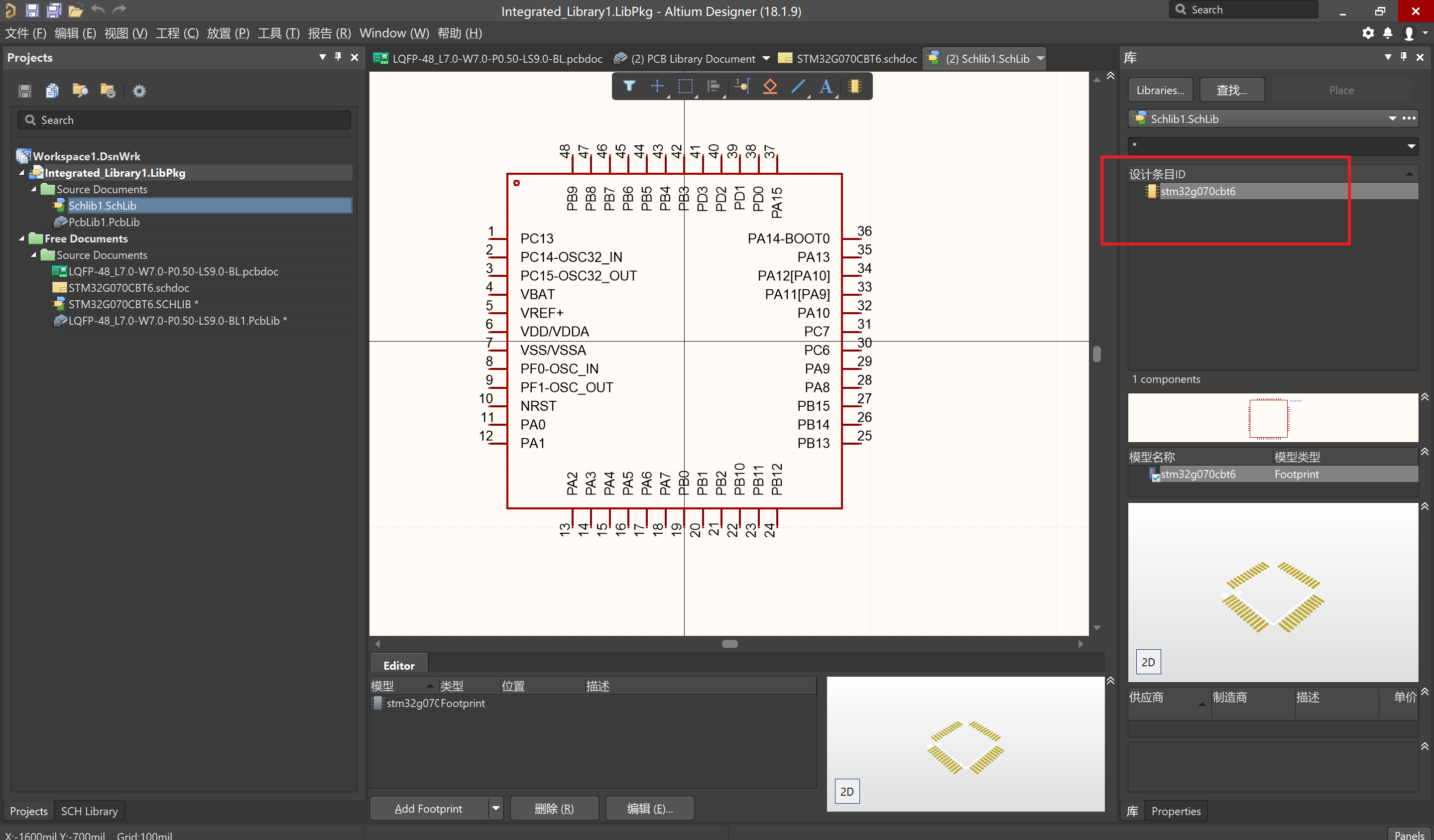Select the Align objects tool in active bar
1434x840 pixels.
[x=713, y=87]
